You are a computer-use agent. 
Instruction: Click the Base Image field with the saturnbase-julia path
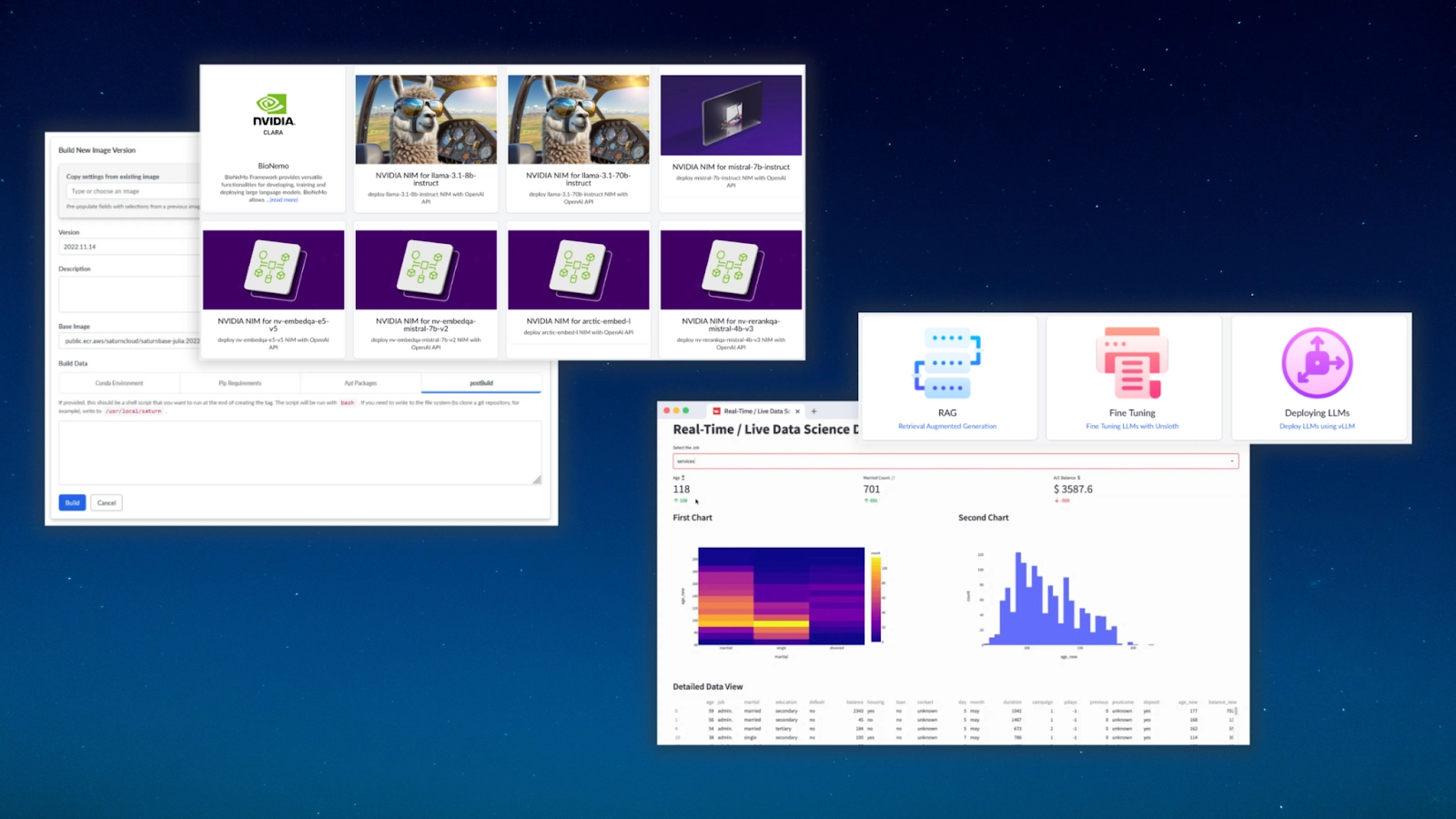pos(129,340)
